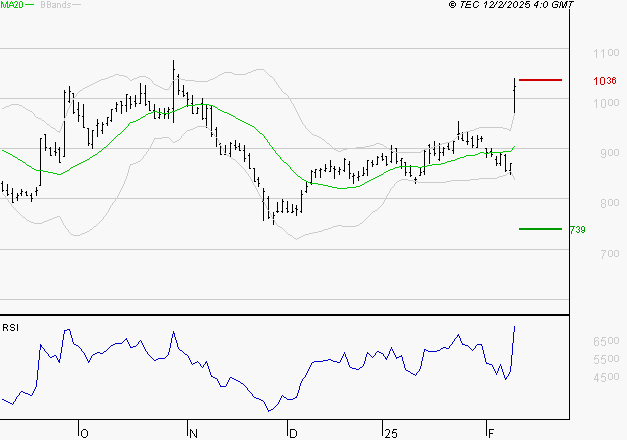
Task: Jump to the N month marker
Action: (x=194, y=433)
